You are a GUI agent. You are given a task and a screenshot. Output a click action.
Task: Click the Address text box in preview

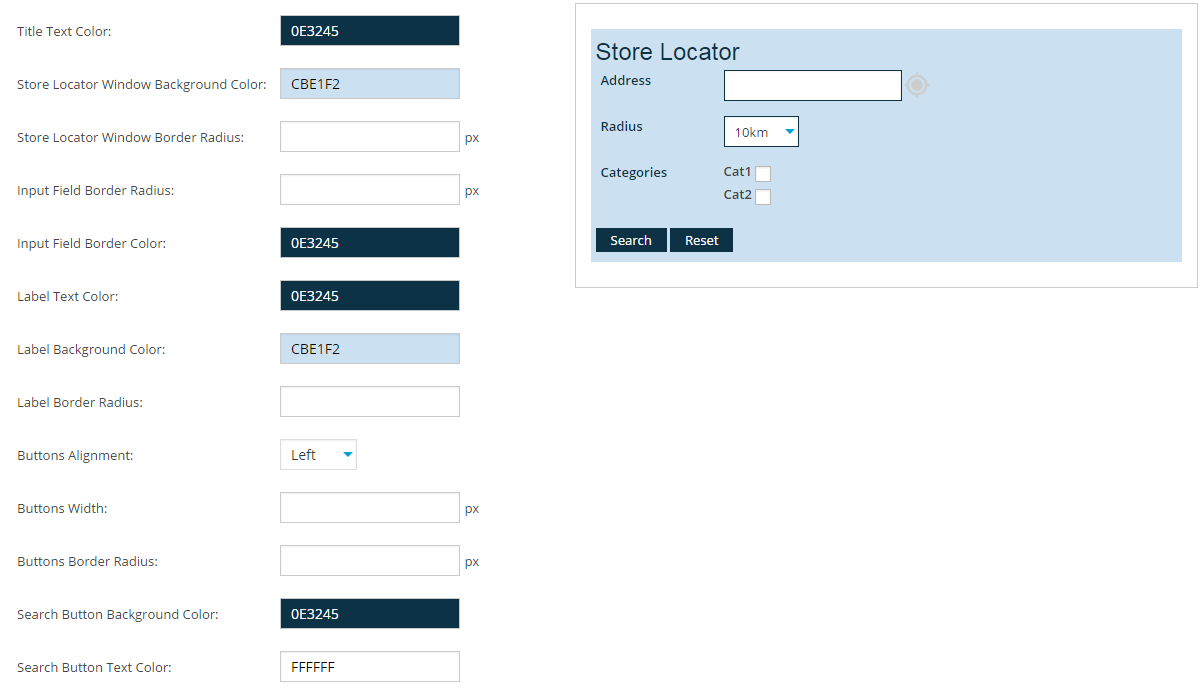click(x=812, y=86)
